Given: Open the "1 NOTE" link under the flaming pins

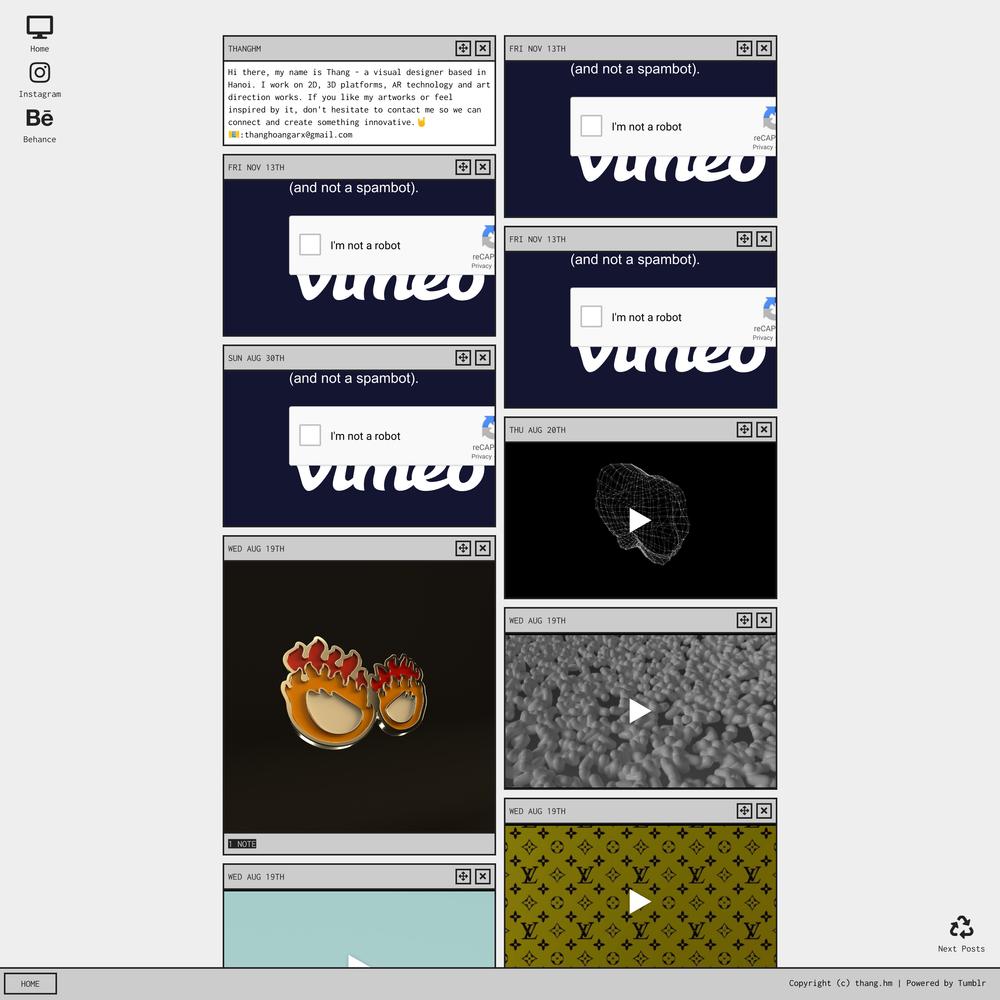Looking at the screenshot, I should (x=242, y=844).
